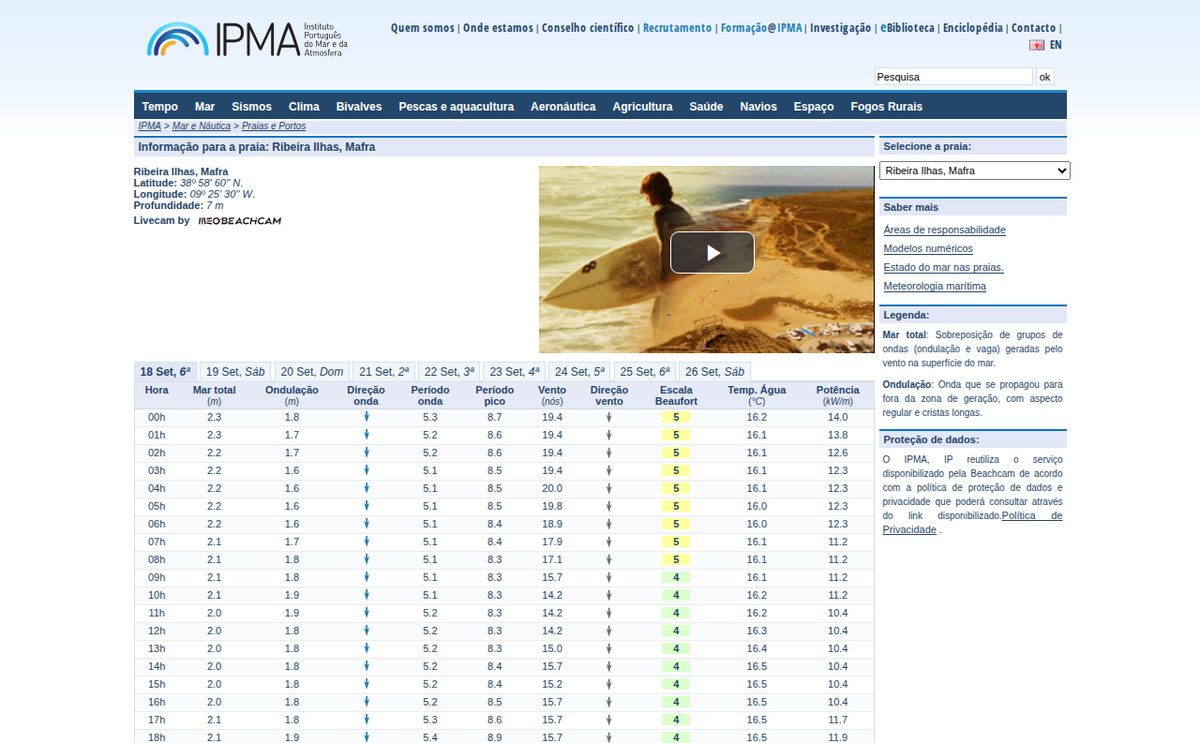Viewport: 1200px width, 743px height.
Task: Open the Navios menu
Action: click(x=758, y=107)
